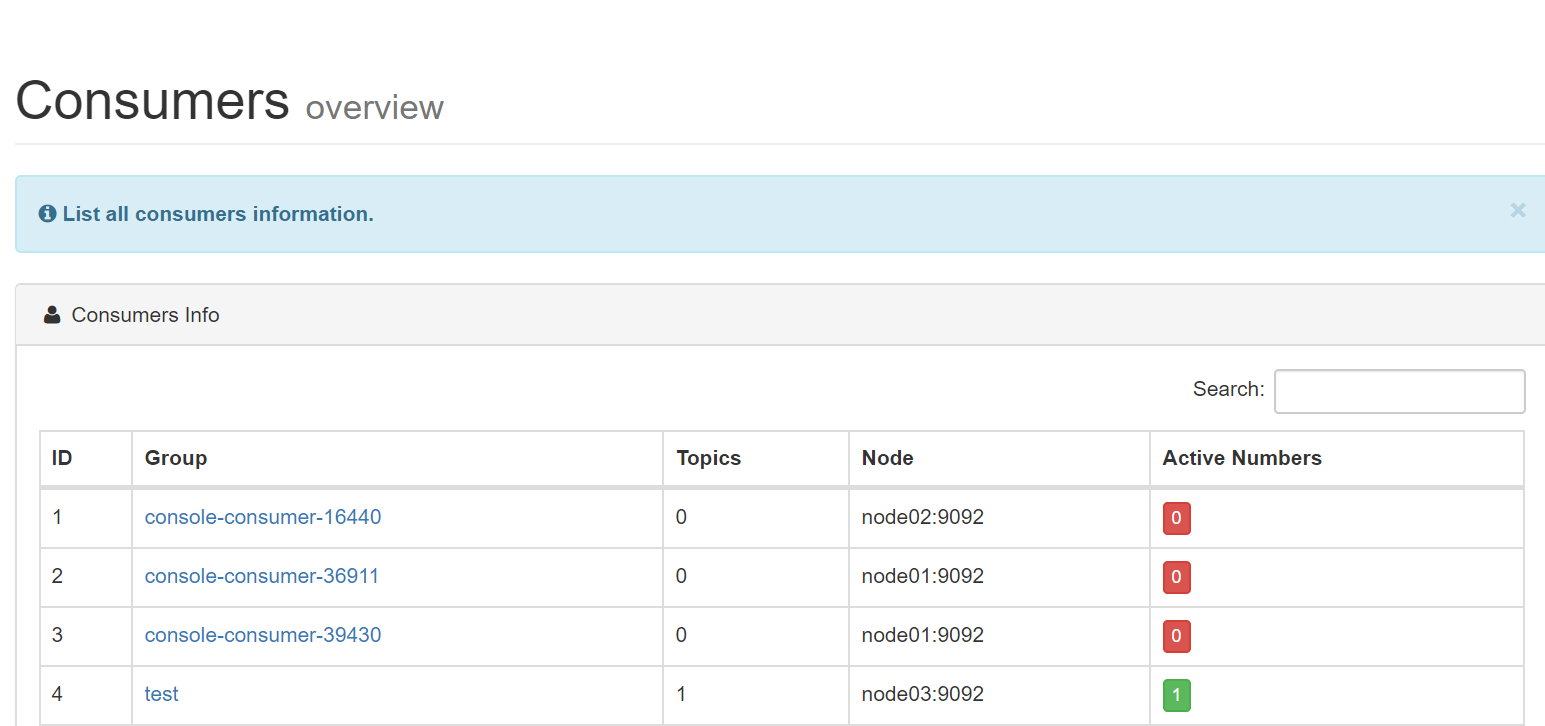The width and height of the screenshot is (1545, 726).
Task: Click the green 1 badge for test group
Action: point(1176,696)
